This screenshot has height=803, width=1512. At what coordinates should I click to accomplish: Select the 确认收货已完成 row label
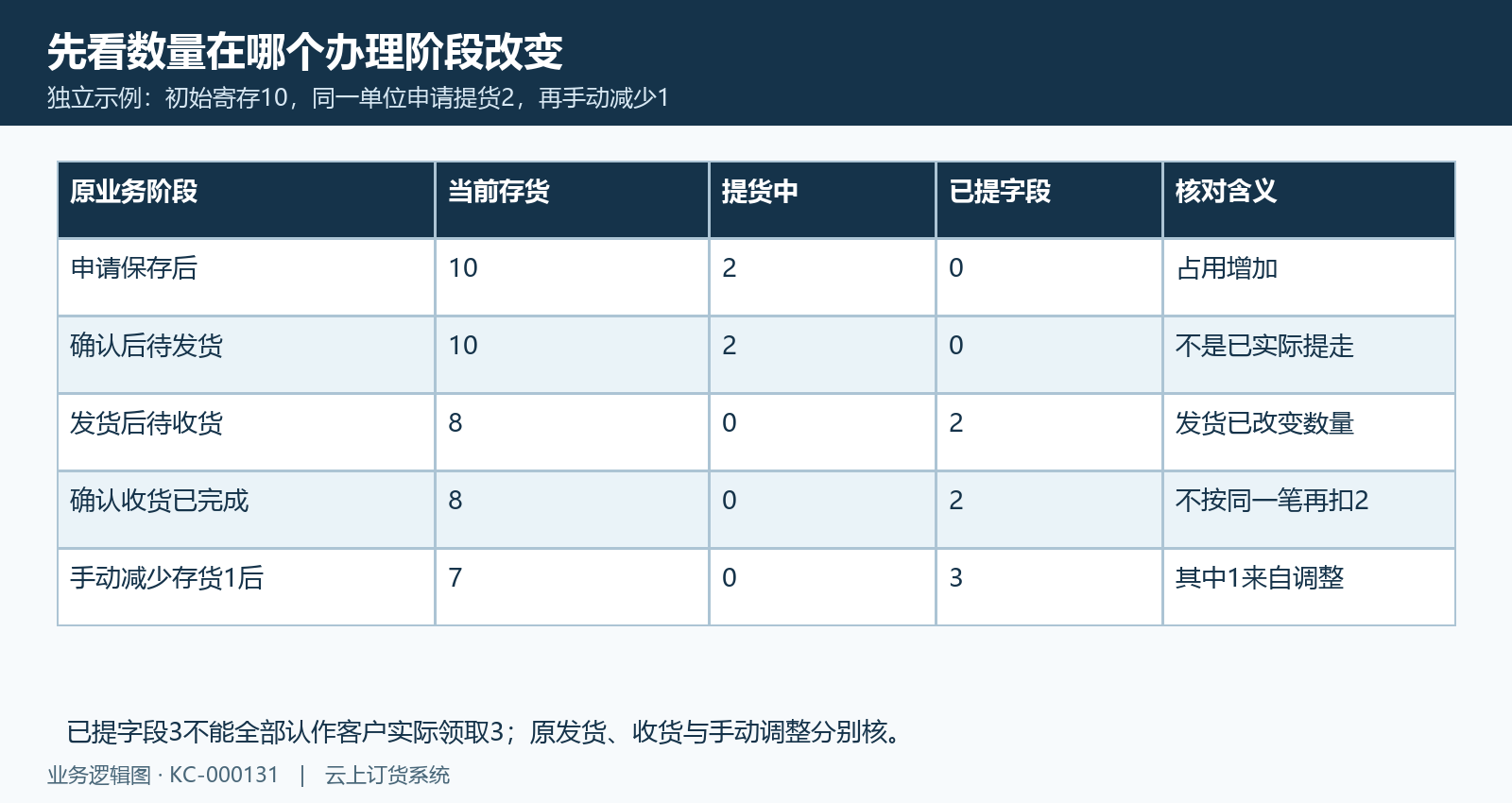(x=159, y=501)
